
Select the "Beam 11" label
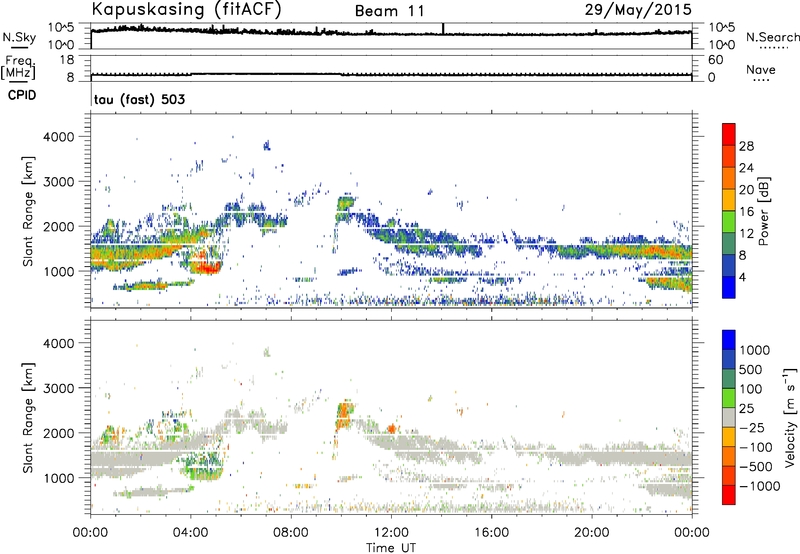click(x=390, y=11)
